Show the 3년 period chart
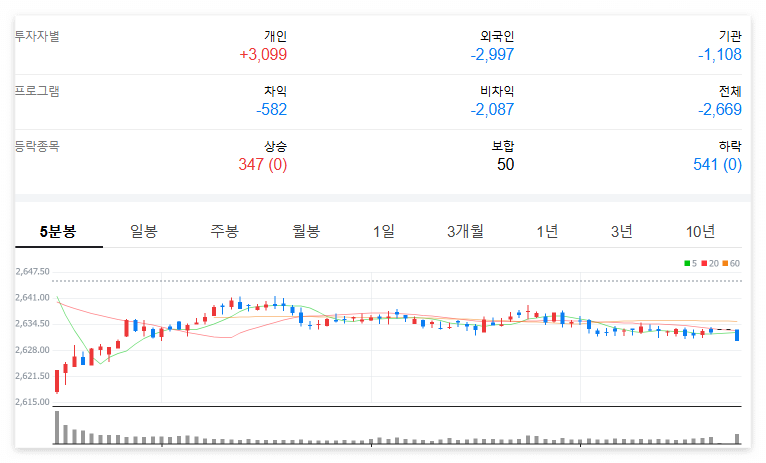This screenshot has width=766, height=463. pos(621,231)
